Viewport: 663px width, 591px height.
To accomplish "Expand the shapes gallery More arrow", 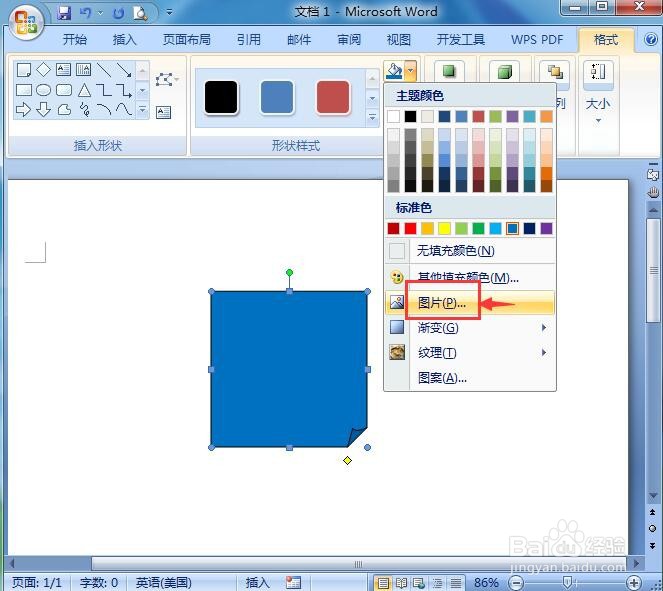I will [x=142, y=110].
